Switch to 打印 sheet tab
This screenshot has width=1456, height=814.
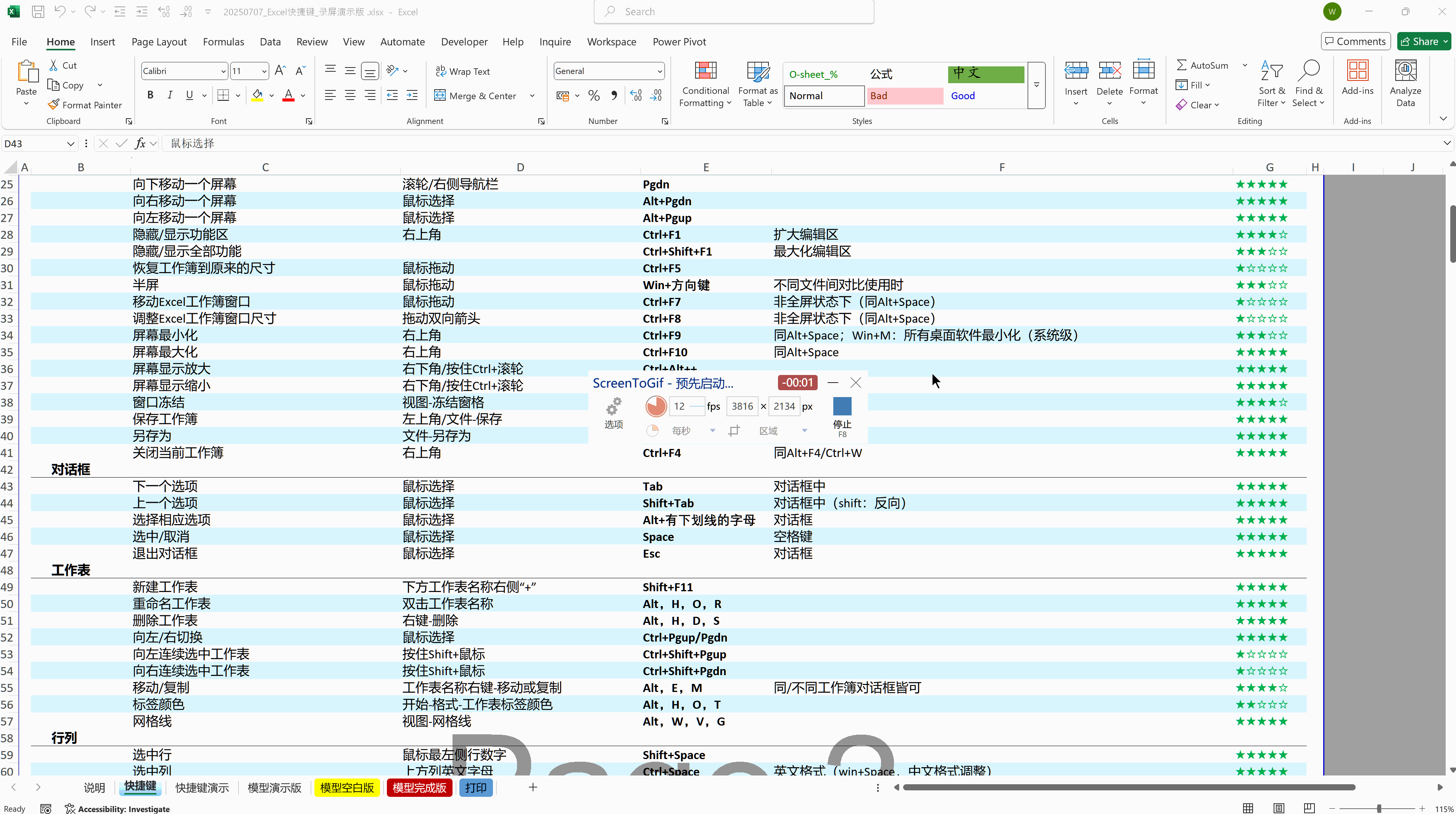coord(476,787)
